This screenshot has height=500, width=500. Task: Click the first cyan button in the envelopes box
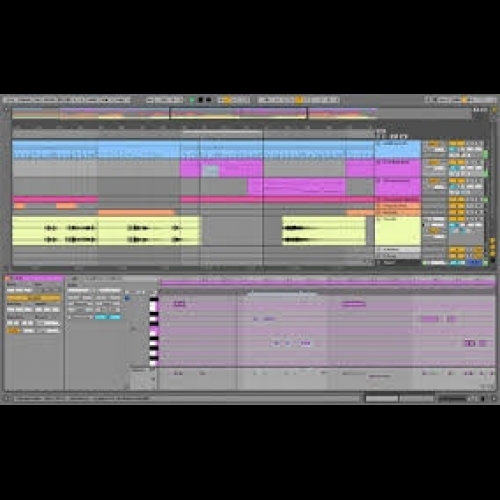(100, 317)
